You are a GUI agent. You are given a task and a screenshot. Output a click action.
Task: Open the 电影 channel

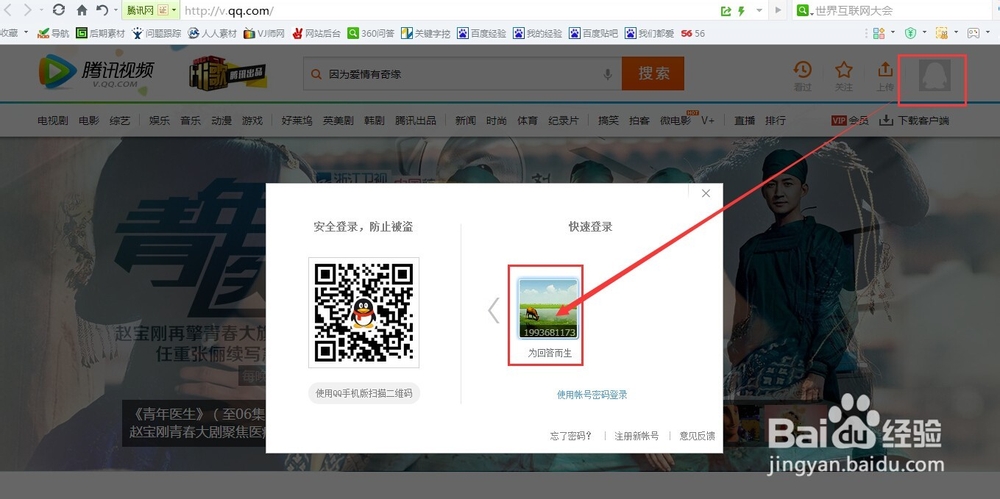pos(89,120)
